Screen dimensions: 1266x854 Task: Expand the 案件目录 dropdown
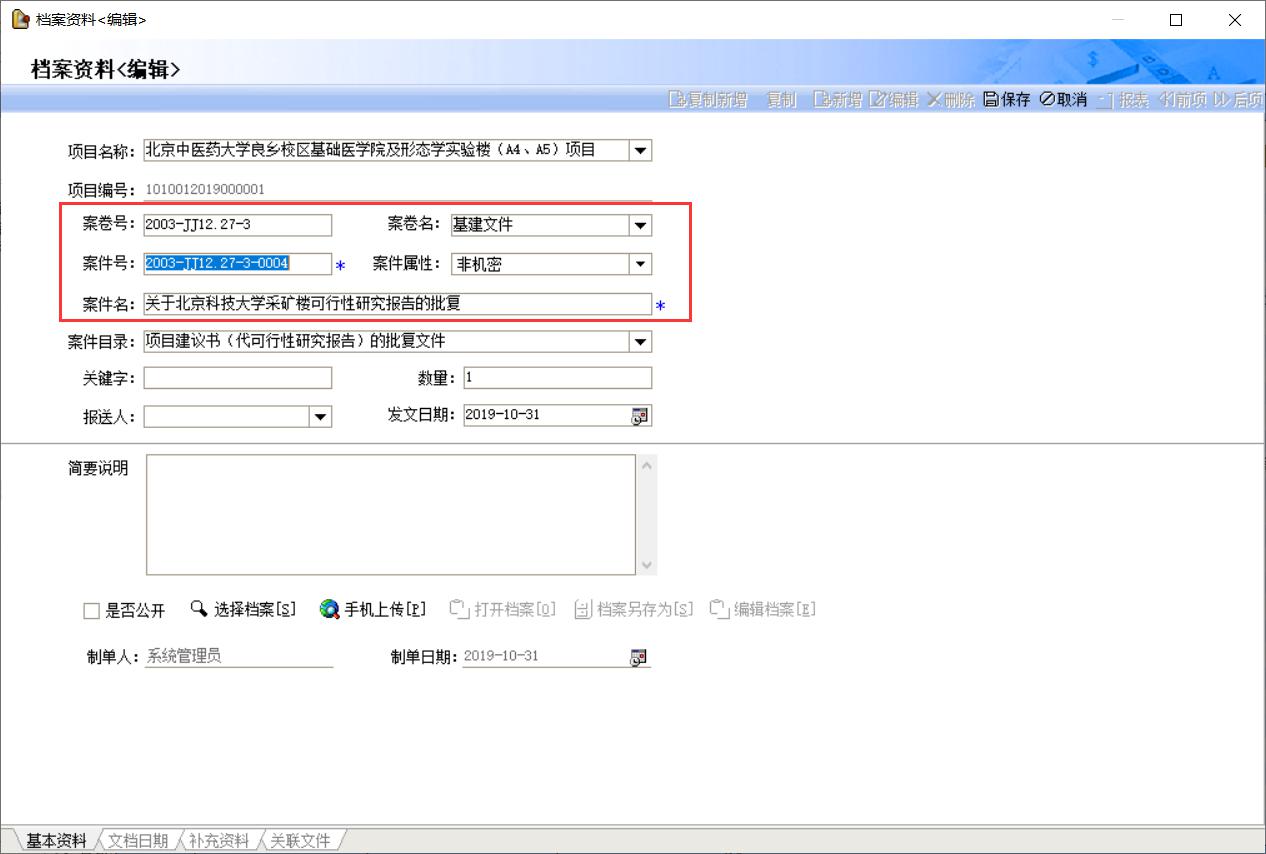(x=640, y=342)
